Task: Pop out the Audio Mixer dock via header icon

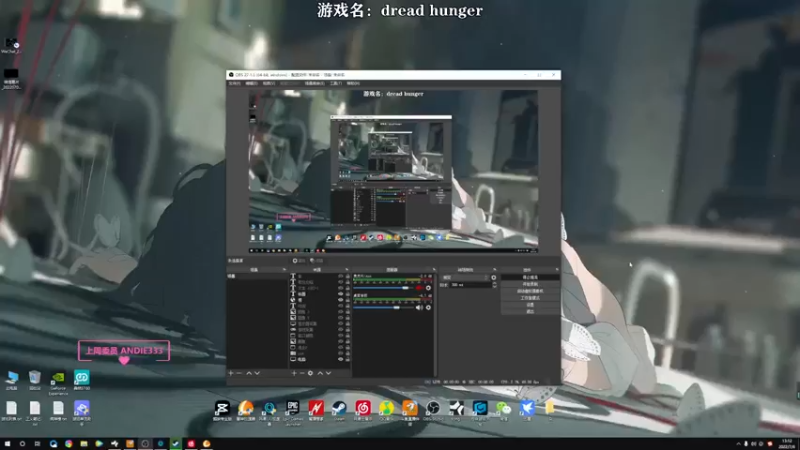Action: click(434, 269)
